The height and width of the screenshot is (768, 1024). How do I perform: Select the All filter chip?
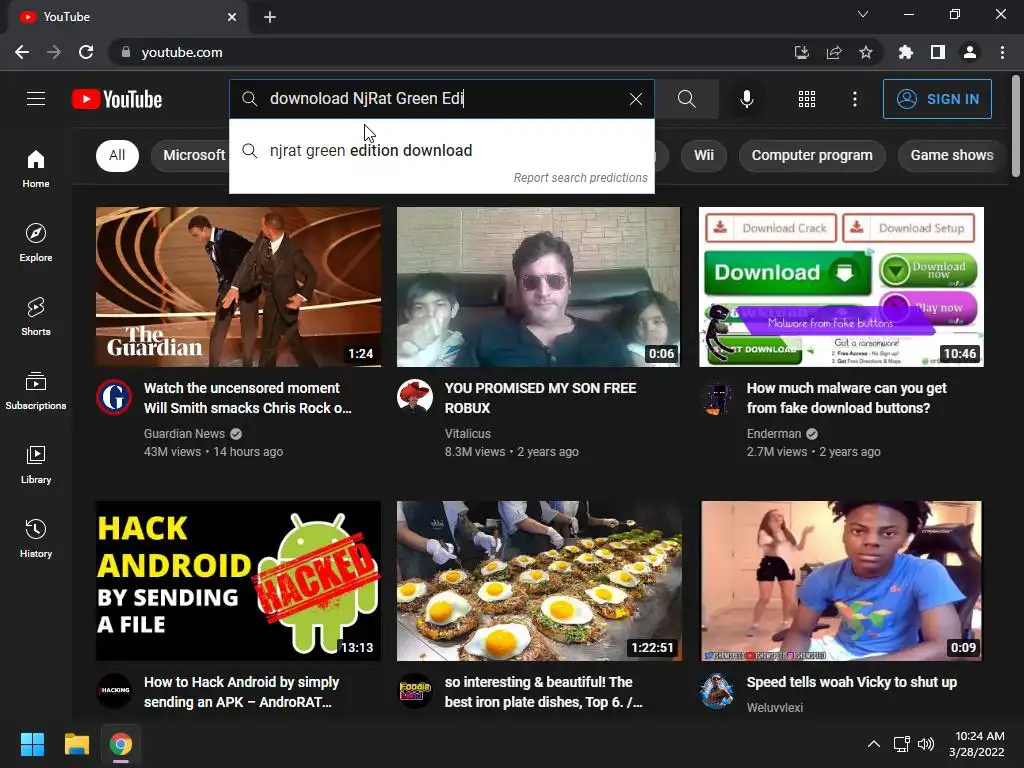pyautogui.click(x=117, y=155)
